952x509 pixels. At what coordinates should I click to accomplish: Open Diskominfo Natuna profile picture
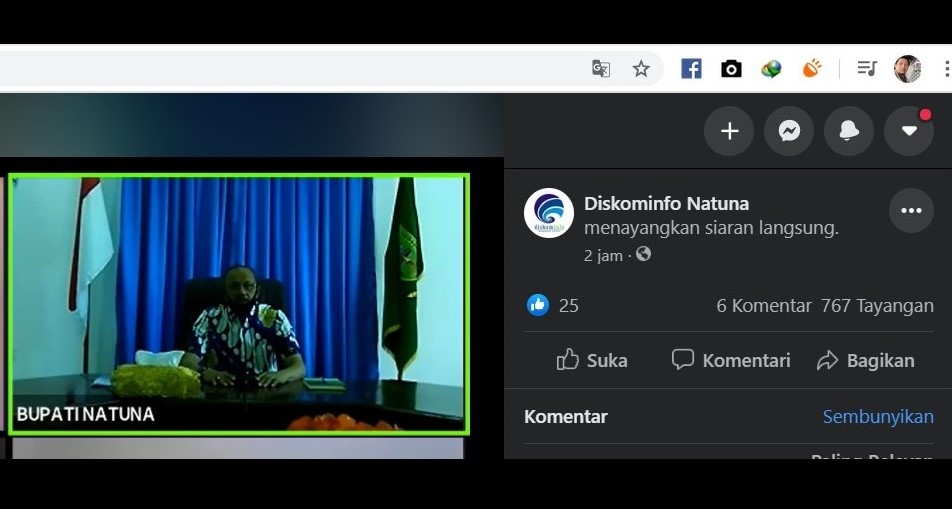pyautogui.click(x=549, y=213)
